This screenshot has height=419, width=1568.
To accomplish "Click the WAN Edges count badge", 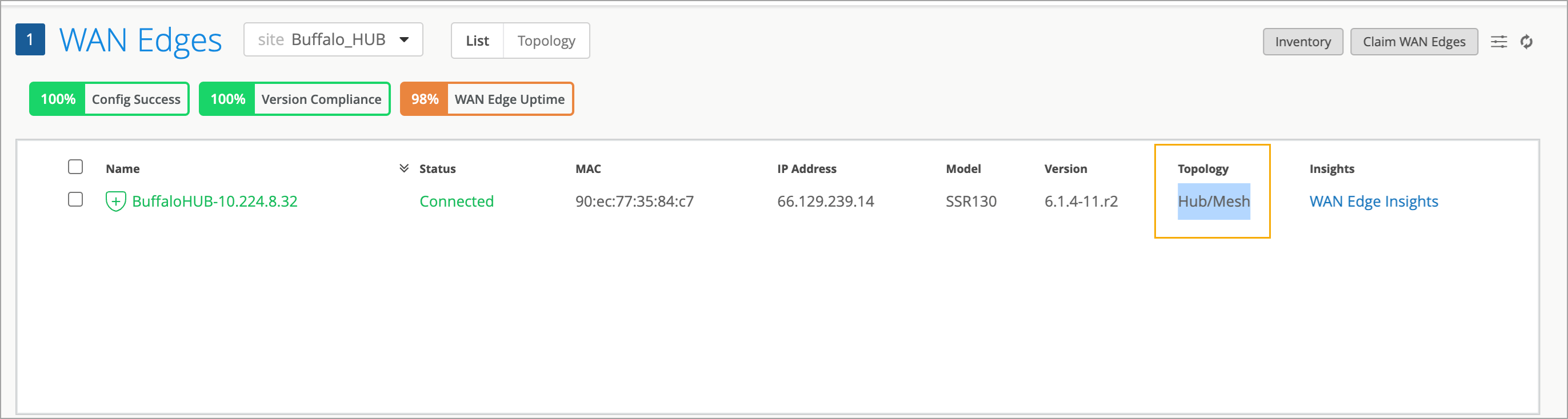I will click(30, 40).
